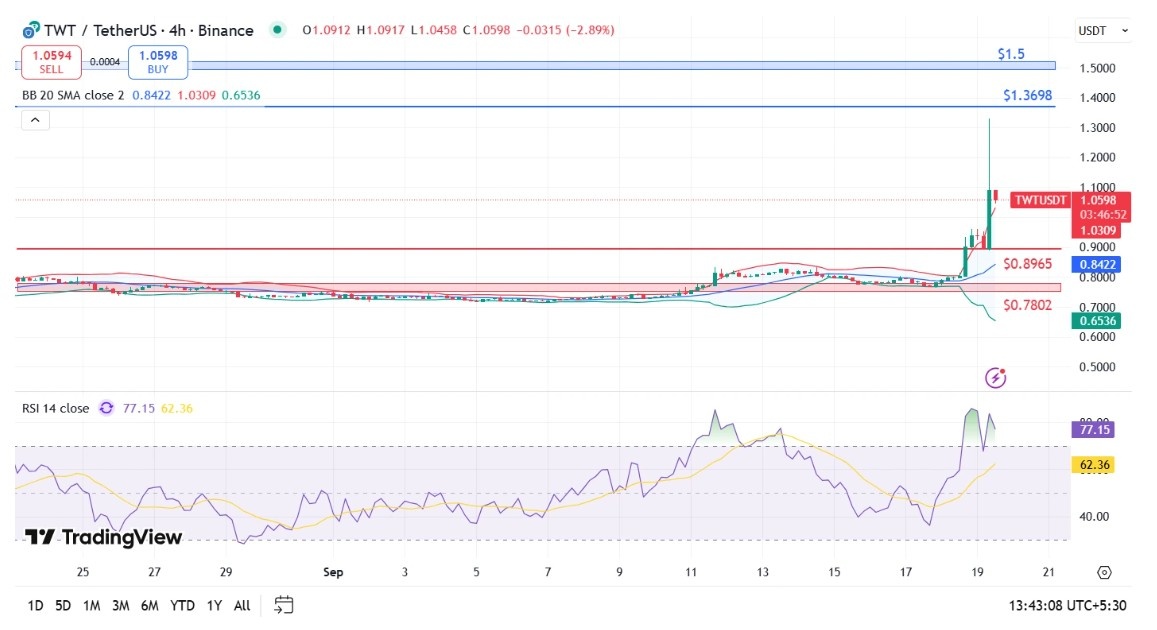This screenshot has width=1157, height=630.
Task: Open chart settings gear icon
Action: point(1104,572)
